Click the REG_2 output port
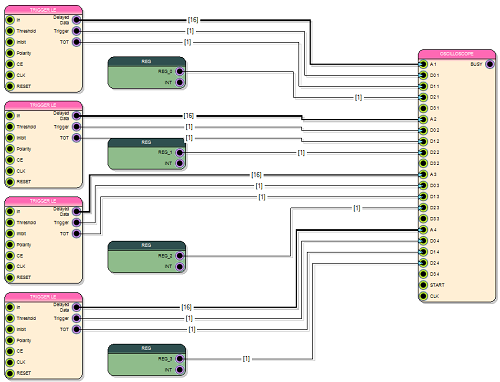 point(180,256)
